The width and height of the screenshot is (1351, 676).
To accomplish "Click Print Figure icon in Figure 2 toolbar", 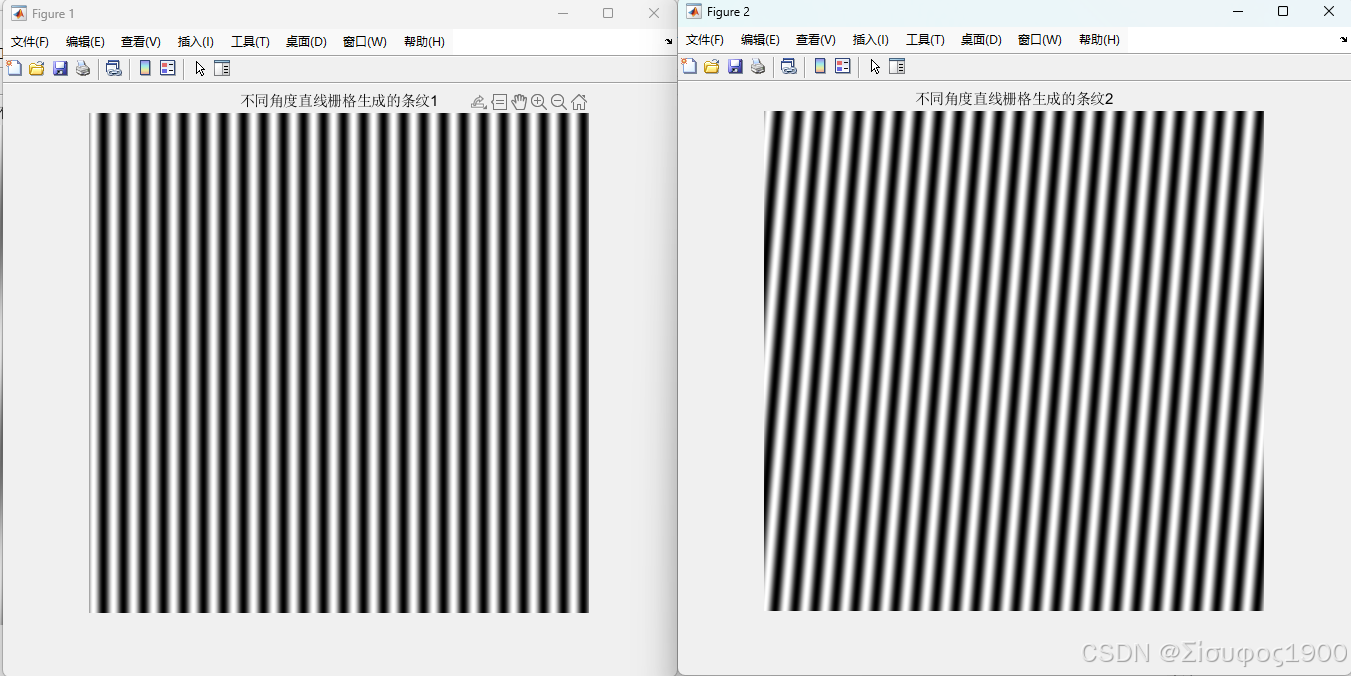I will coord(758,66).
